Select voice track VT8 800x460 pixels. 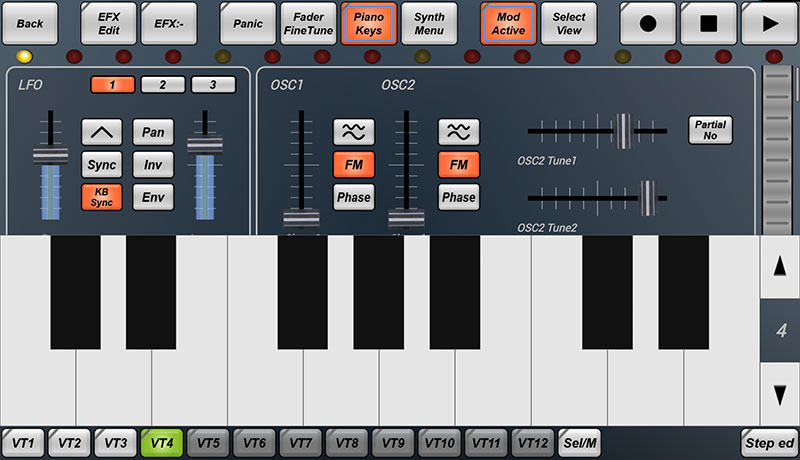coord(347,443)
